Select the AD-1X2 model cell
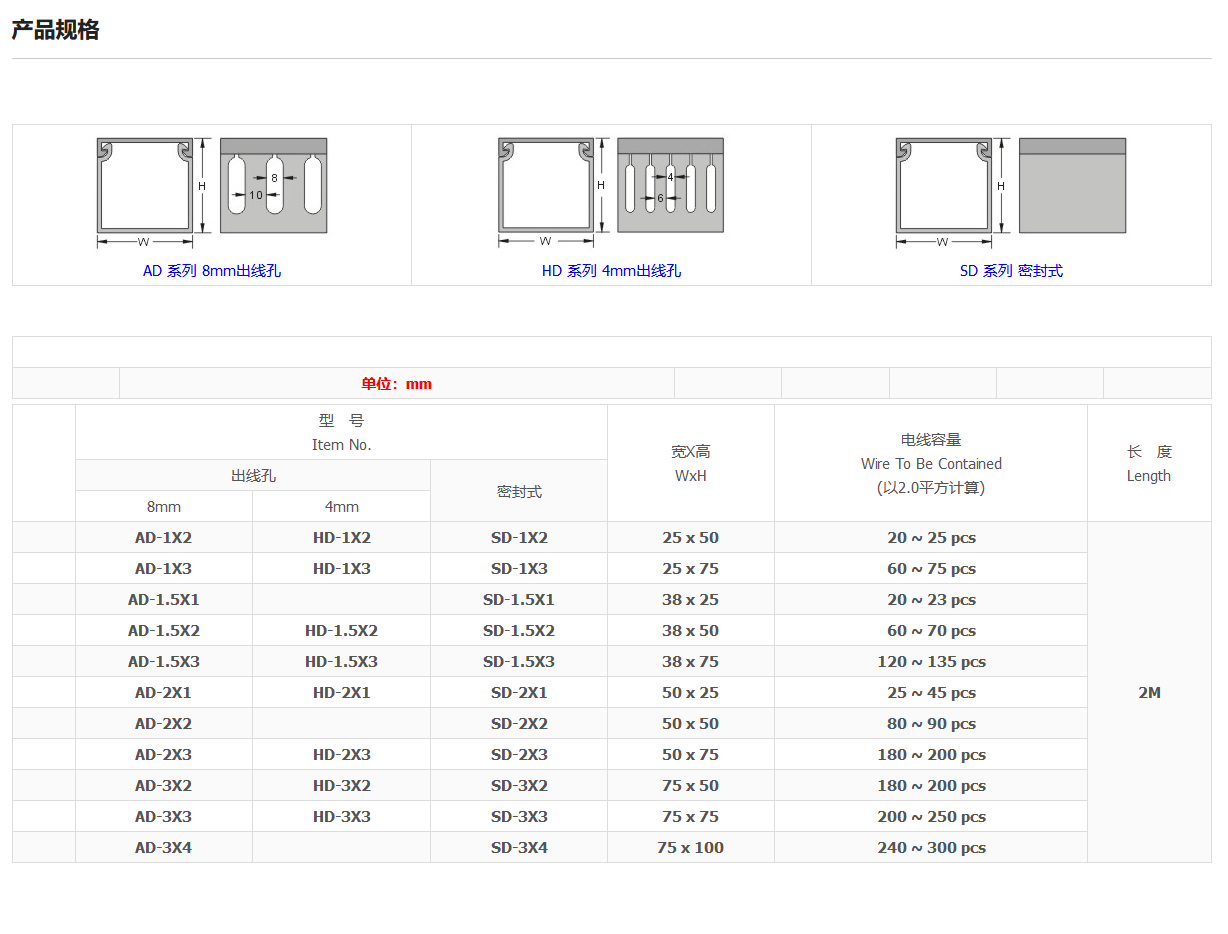The width and height of the screenshot is (1228, 934). (163, 538)
